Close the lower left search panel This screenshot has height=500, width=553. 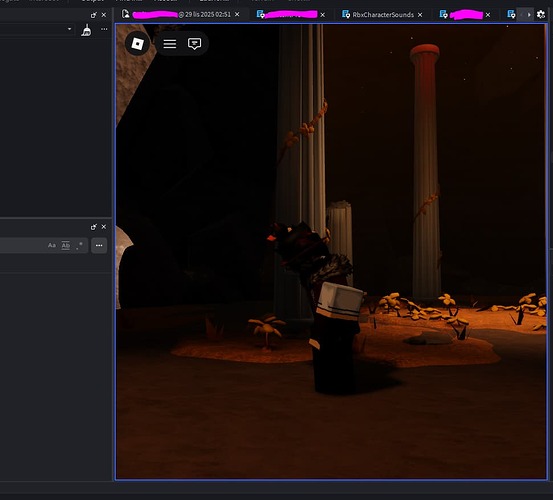tap(104, 227)
